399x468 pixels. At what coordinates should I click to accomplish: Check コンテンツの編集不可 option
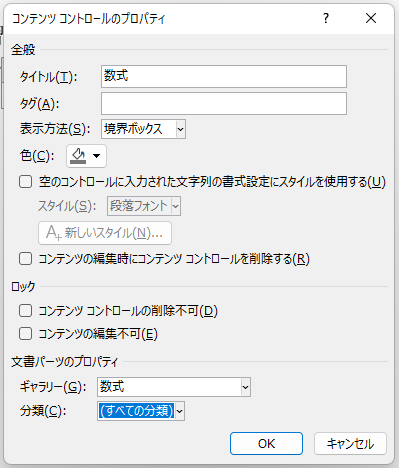pos(26,334)
